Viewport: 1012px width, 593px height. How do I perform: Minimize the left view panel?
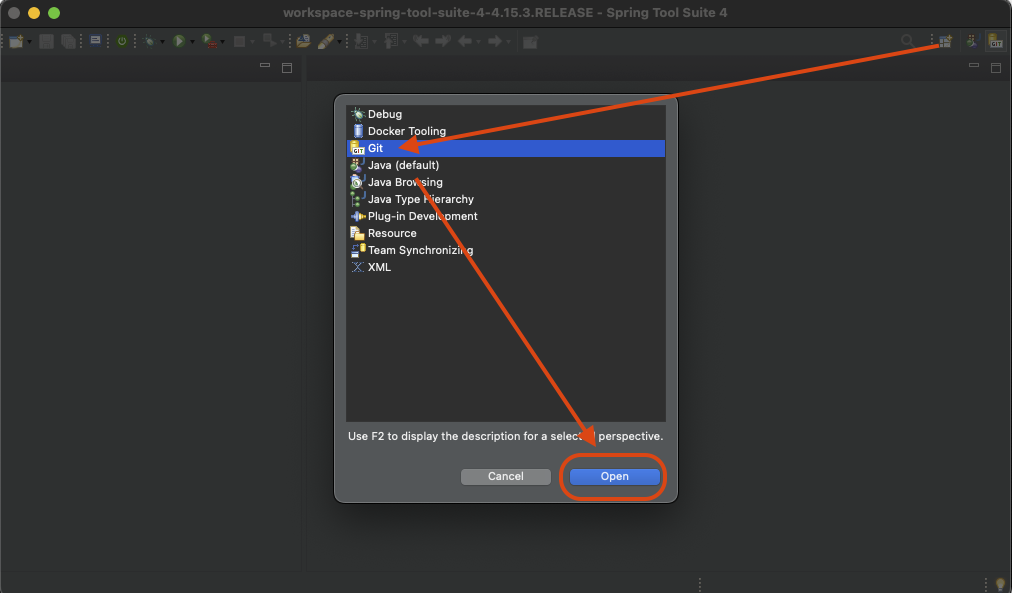[265, 65]
